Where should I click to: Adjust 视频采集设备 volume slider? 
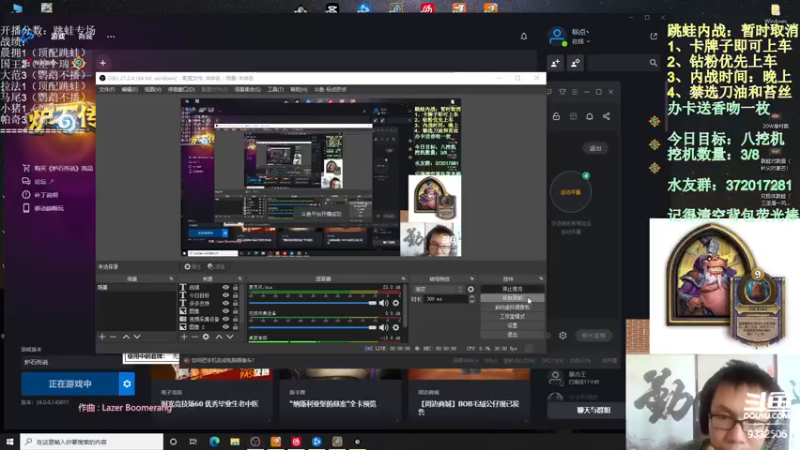click(312, 328)
